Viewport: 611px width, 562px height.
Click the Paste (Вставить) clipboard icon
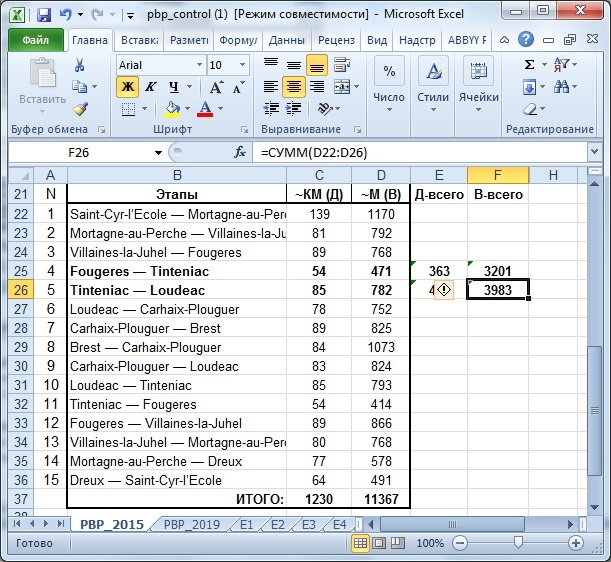(42, 72)
